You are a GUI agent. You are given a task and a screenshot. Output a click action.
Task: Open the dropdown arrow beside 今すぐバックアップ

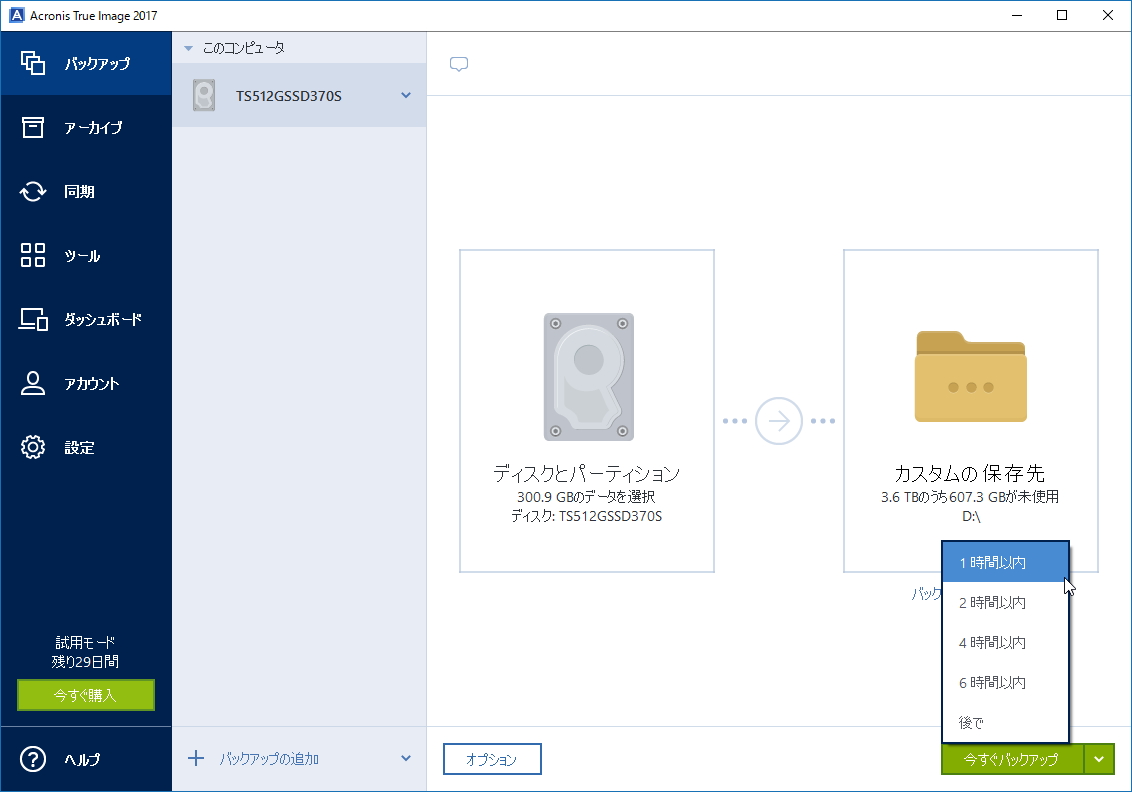point(1099,760)
